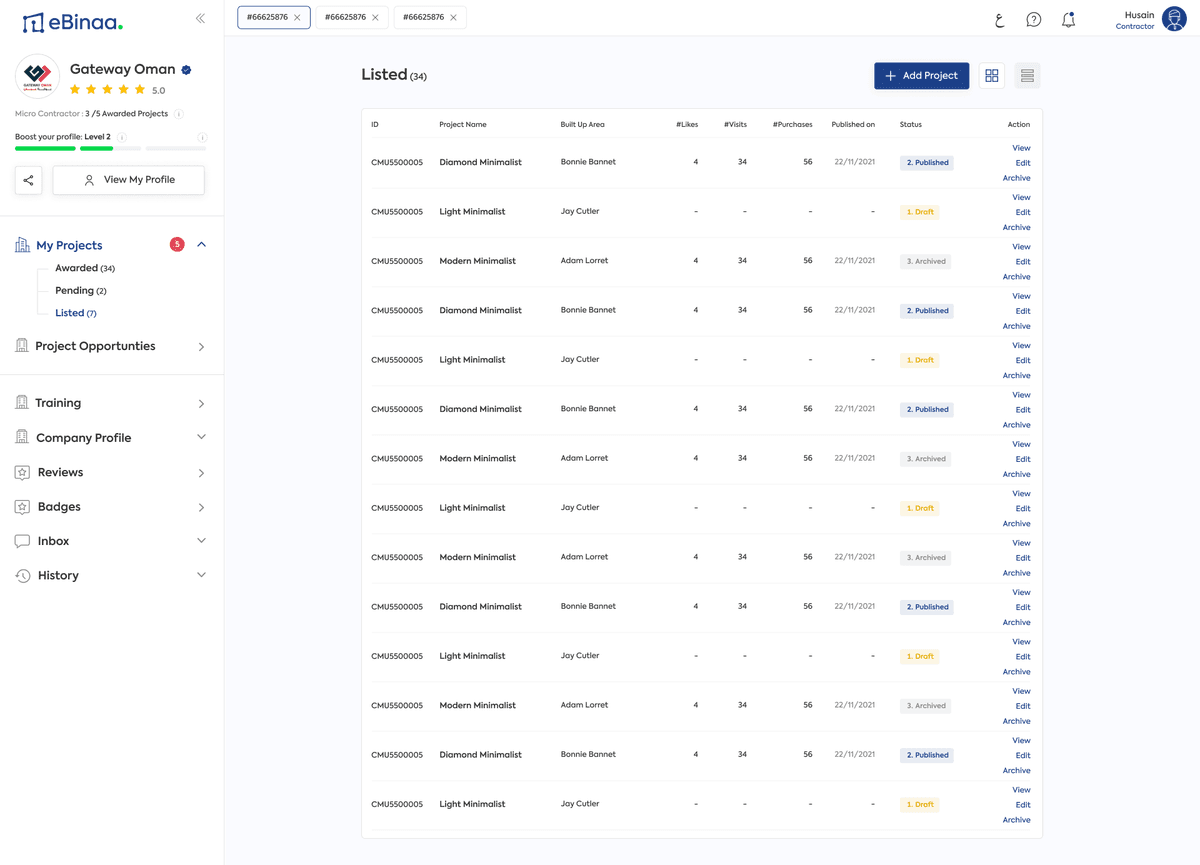
Task: Click the Reviews star icon
Action: (x=22, y=472)
